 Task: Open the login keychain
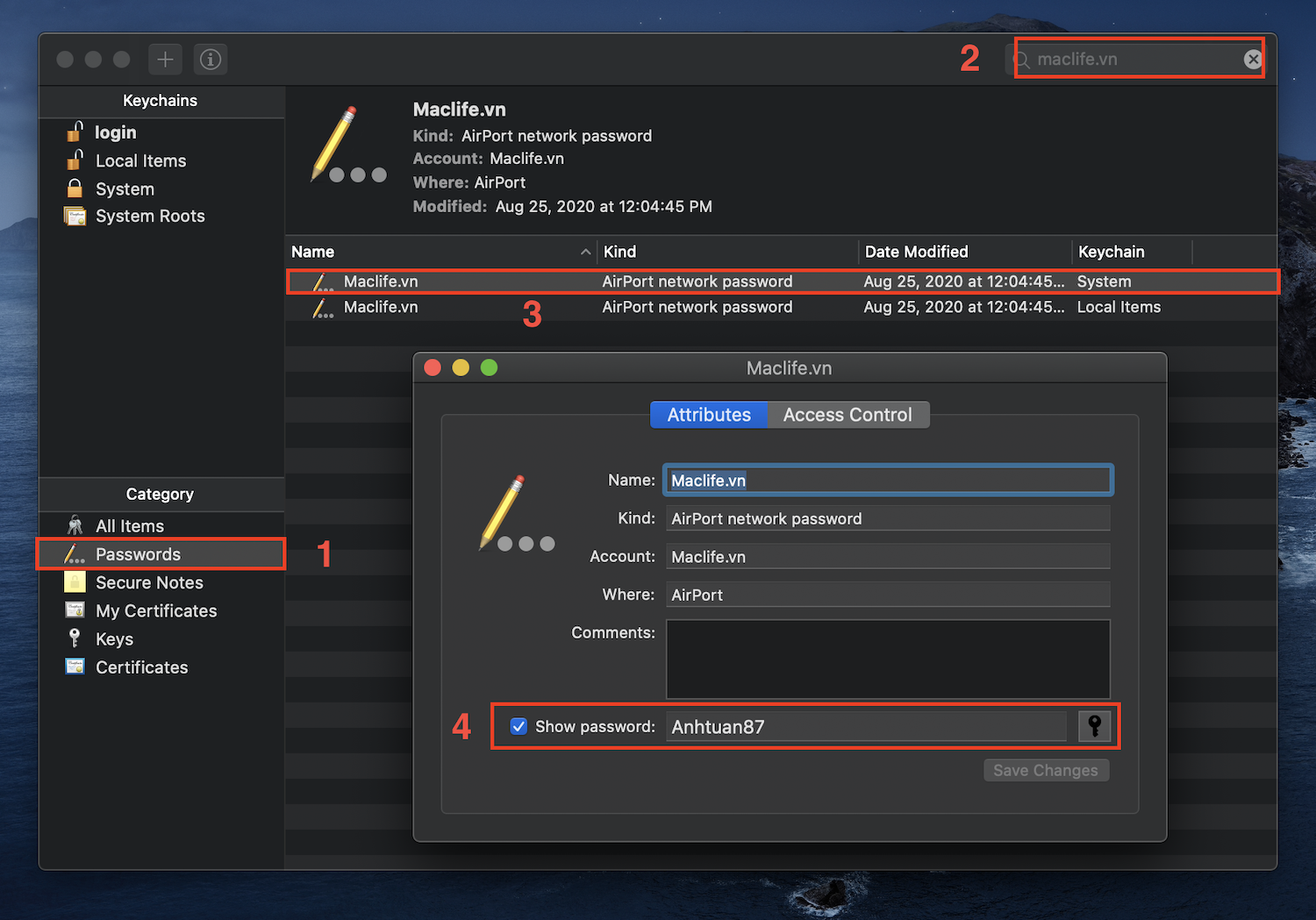[118, 132]
